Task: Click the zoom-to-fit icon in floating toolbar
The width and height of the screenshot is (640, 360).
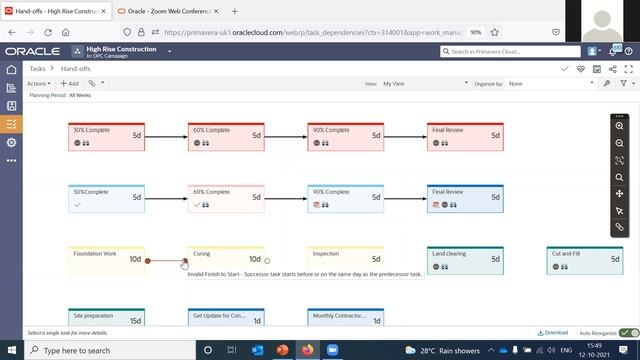Action: click(619, 160)
